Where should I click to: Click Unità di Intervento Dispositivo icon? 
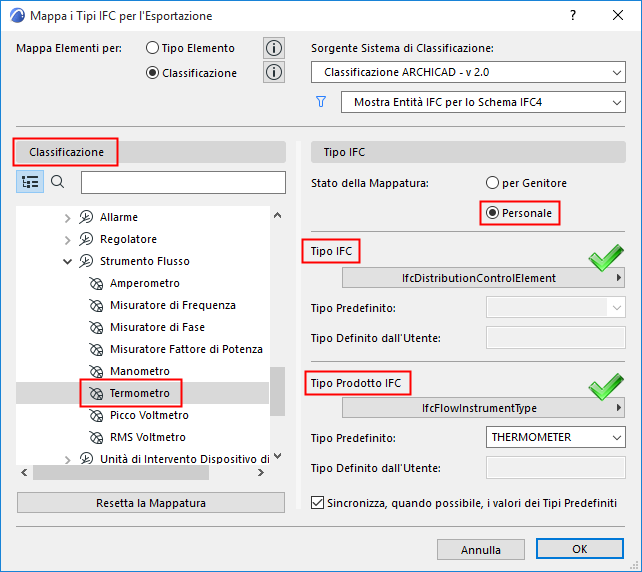(86, 459)
